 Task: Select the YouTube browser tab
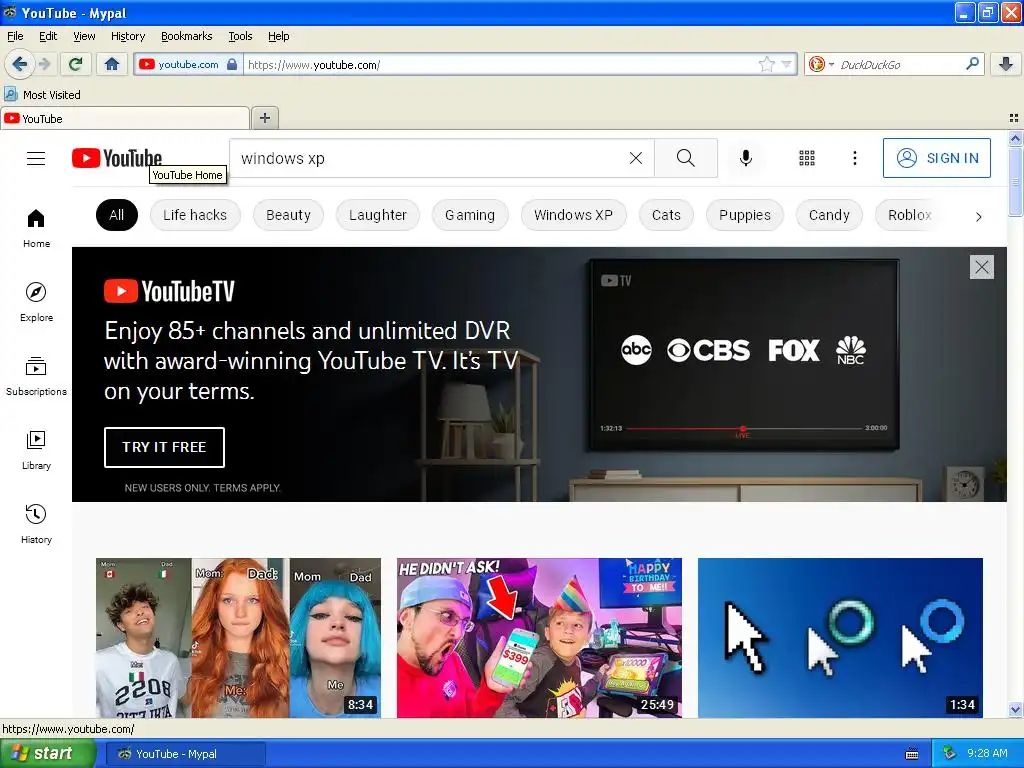[125, 118]
